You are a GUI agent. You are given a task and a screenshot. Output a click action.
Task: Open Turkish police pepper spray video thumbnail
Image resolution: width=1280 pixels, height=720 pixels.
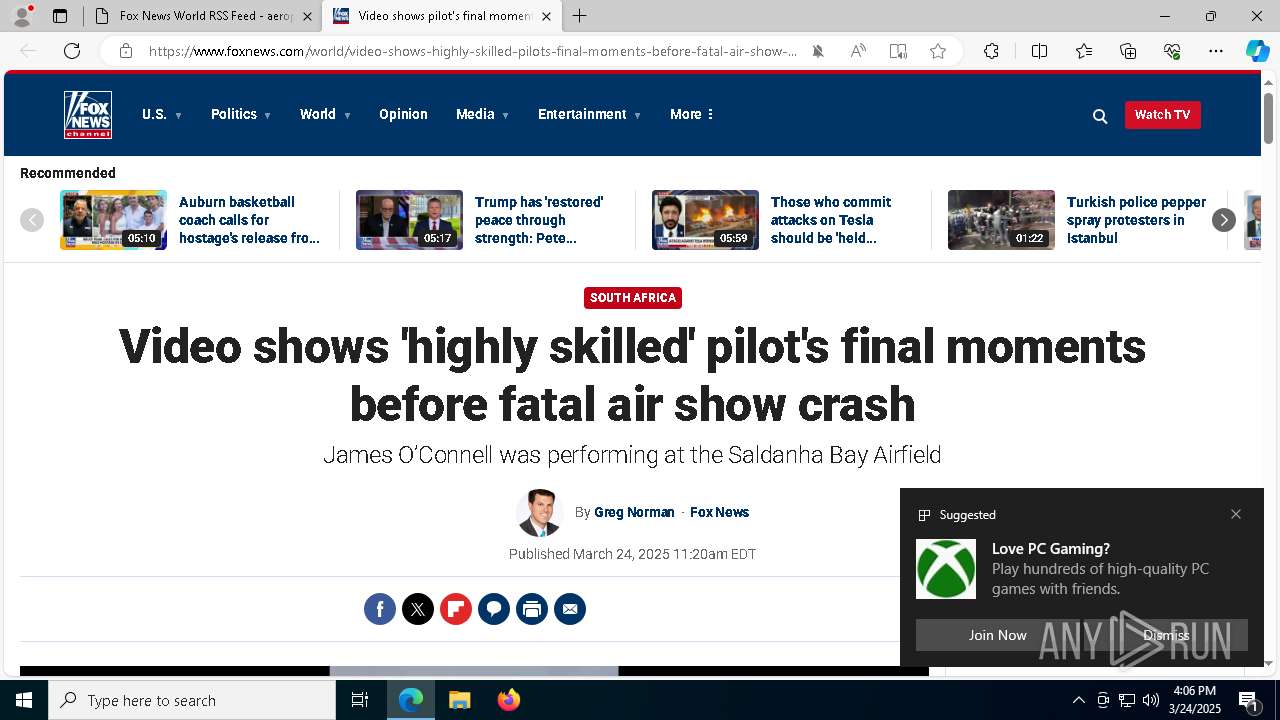tap(1001, 220)
